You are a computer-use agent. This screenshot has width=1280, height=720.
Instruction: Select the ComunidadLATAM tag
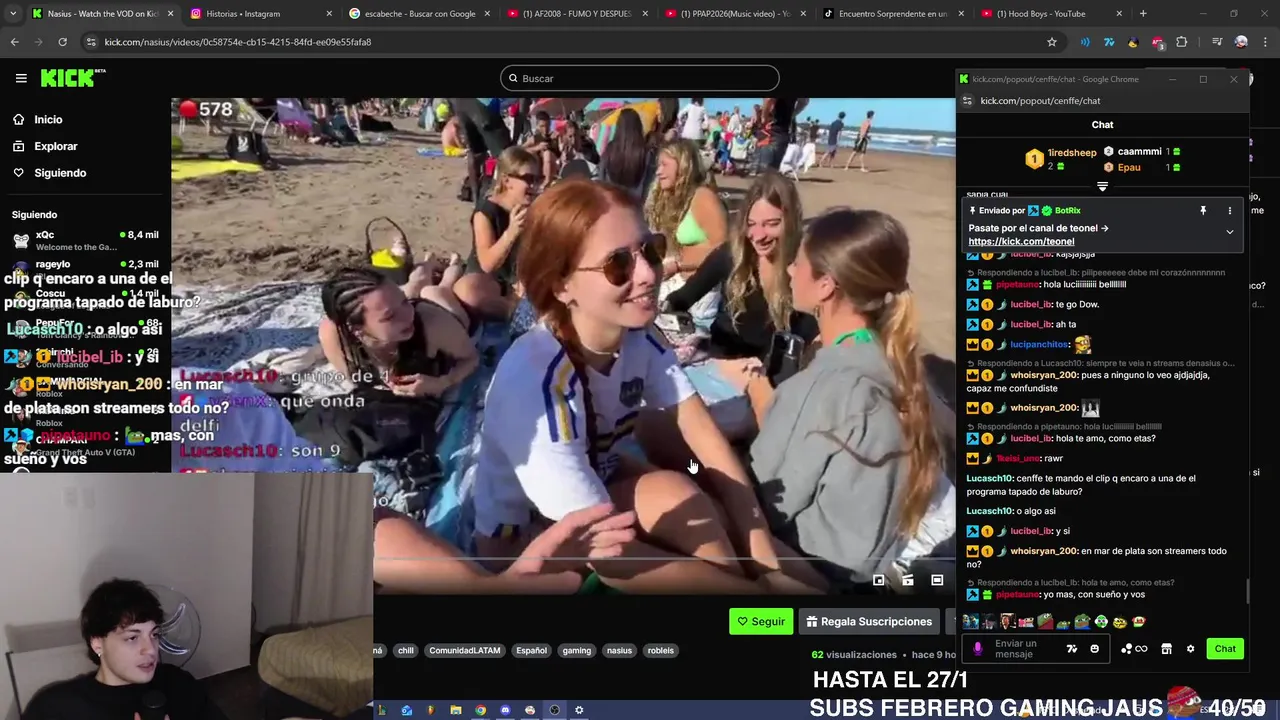point(464,650)
